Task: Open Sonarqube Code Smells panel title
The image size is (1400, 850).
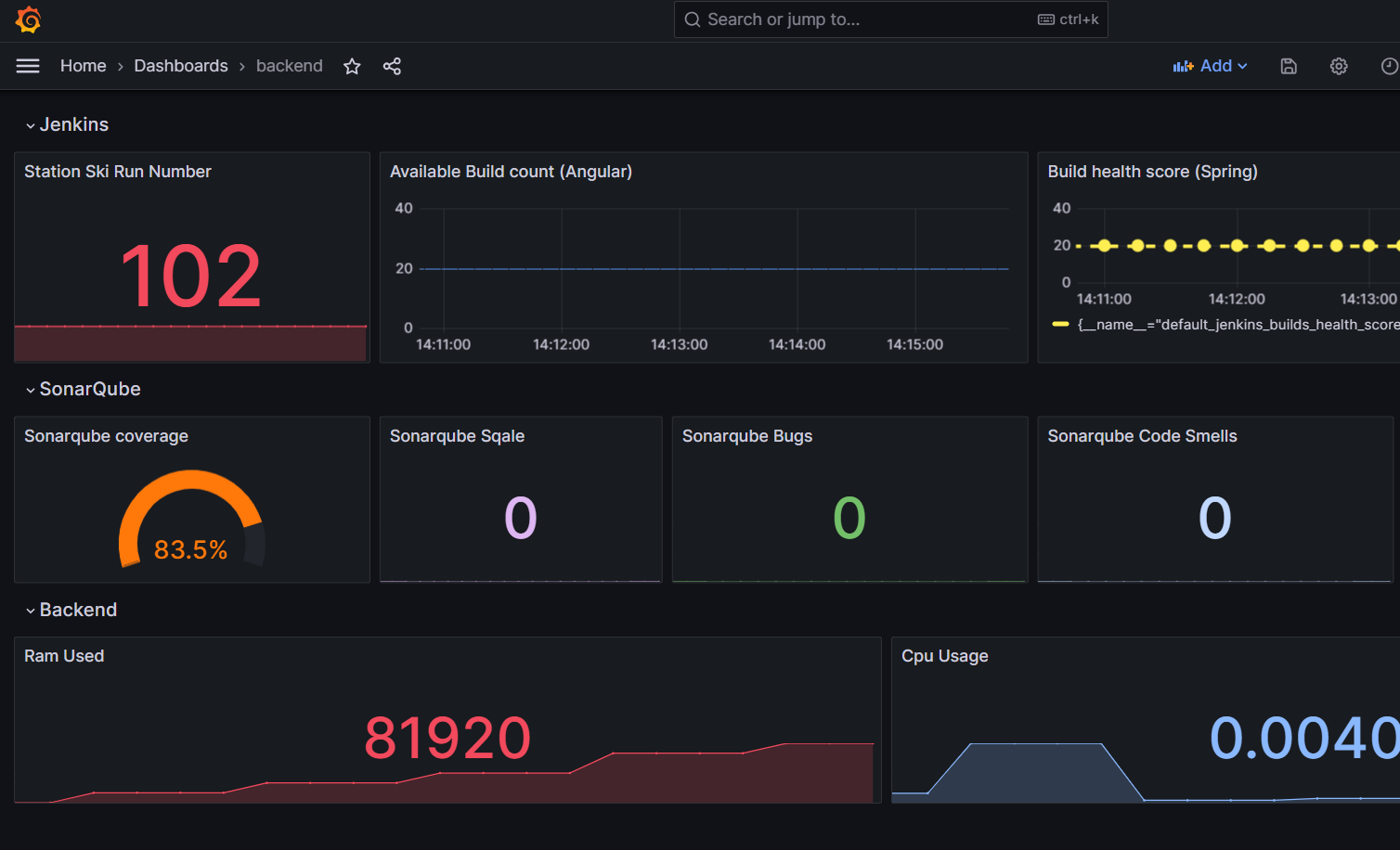Action: click(x=1143, y=436)
